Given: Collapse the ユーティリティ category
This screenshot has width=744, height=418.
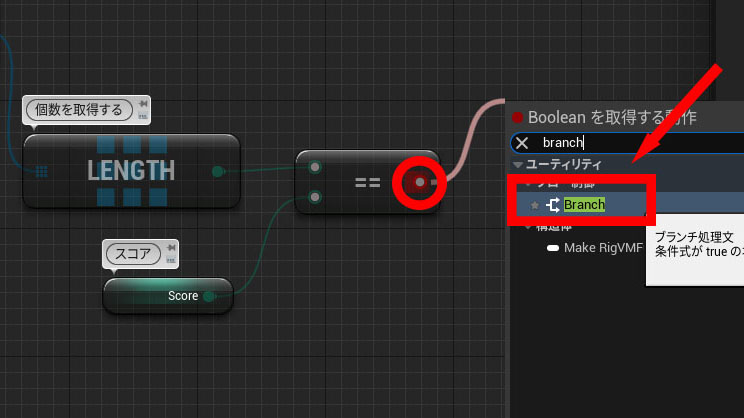Looking at the screenshot, I should (518, 164).
